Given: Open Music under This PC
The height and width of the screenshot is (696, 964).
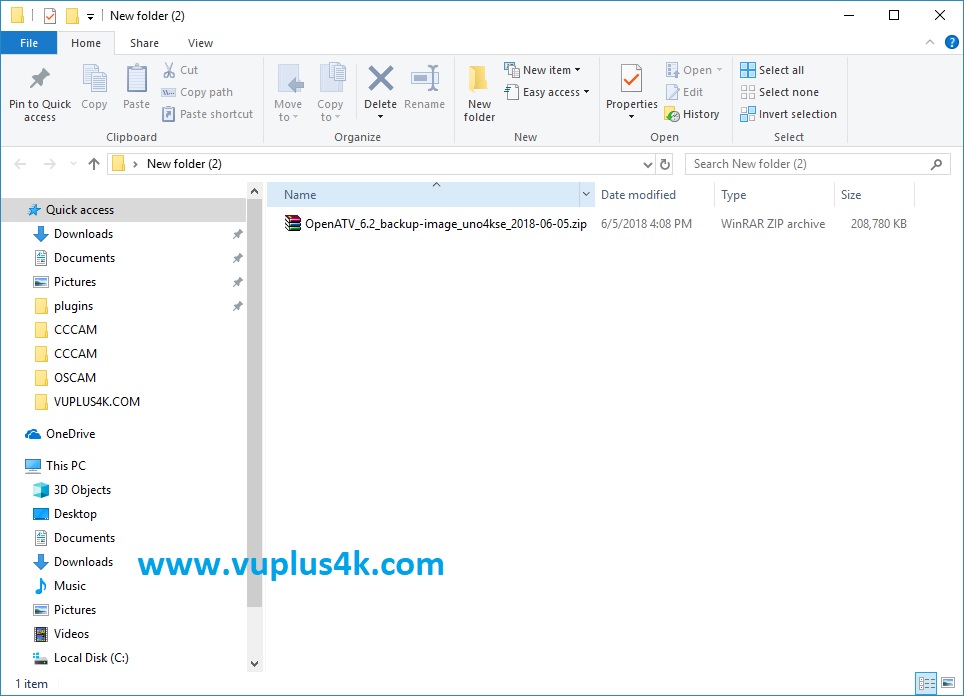Looking at the screenshot, I should pos(69,585).
